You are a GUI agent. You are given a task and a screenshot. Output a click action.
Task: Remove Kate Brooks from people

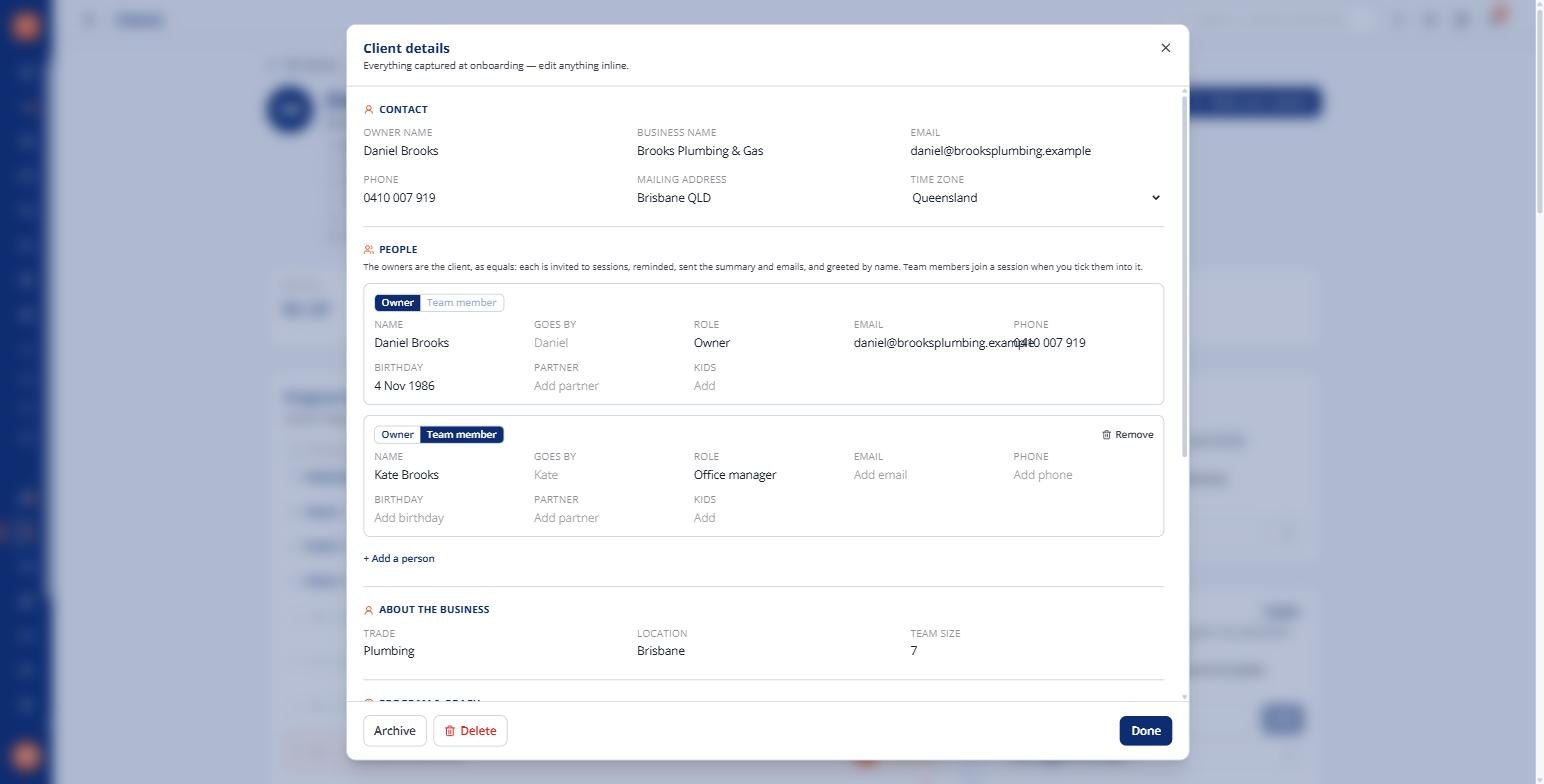coord(1127,435)
